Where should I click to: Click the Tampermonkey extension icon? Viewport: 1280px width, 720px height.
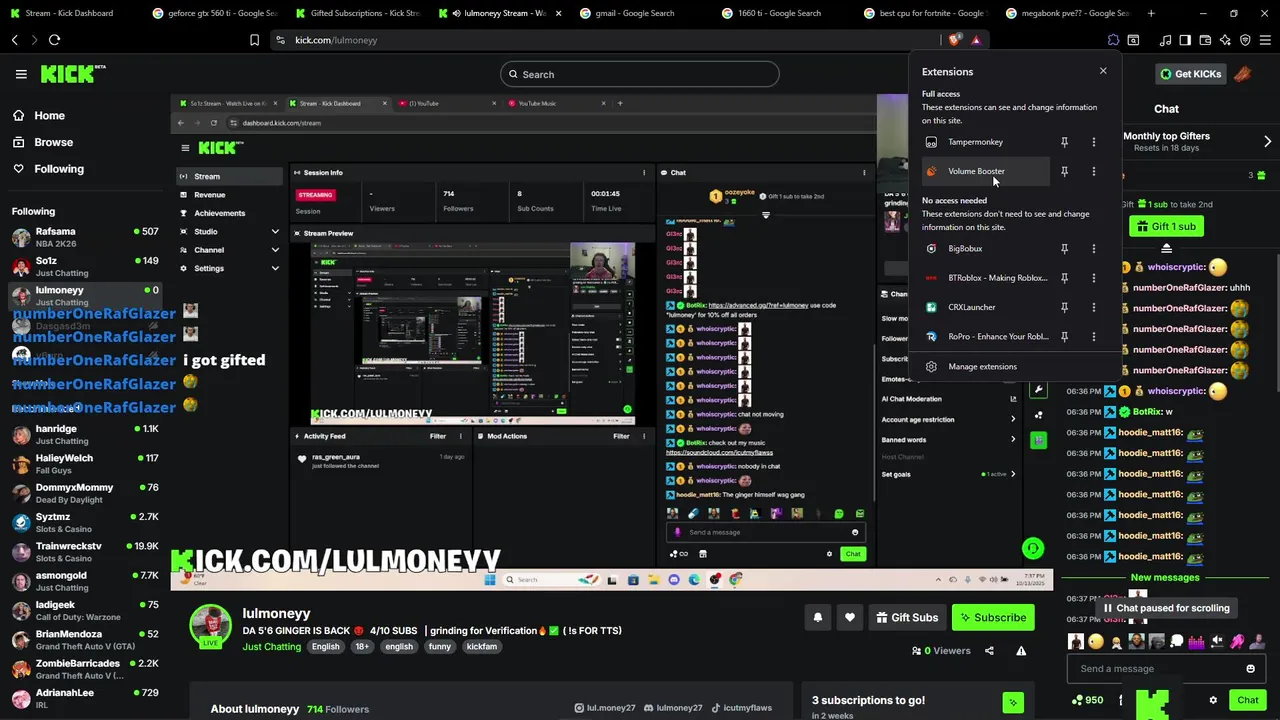(x=931, y=142)
